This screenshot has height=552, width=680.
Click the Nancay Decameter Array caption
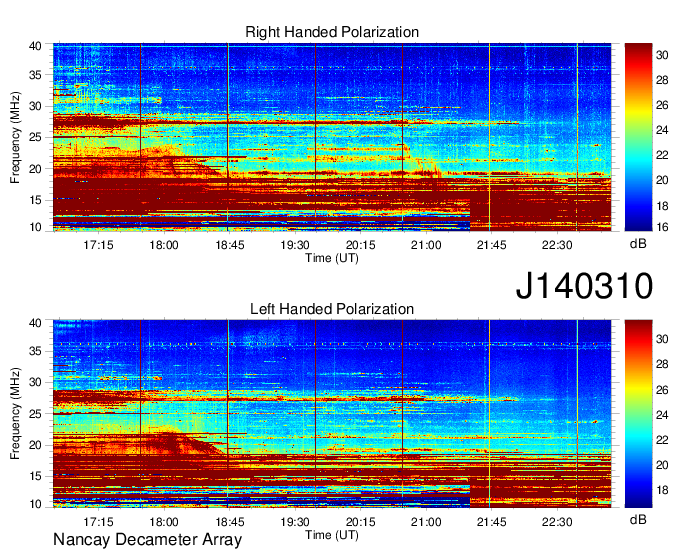click(x=147, y=540)
